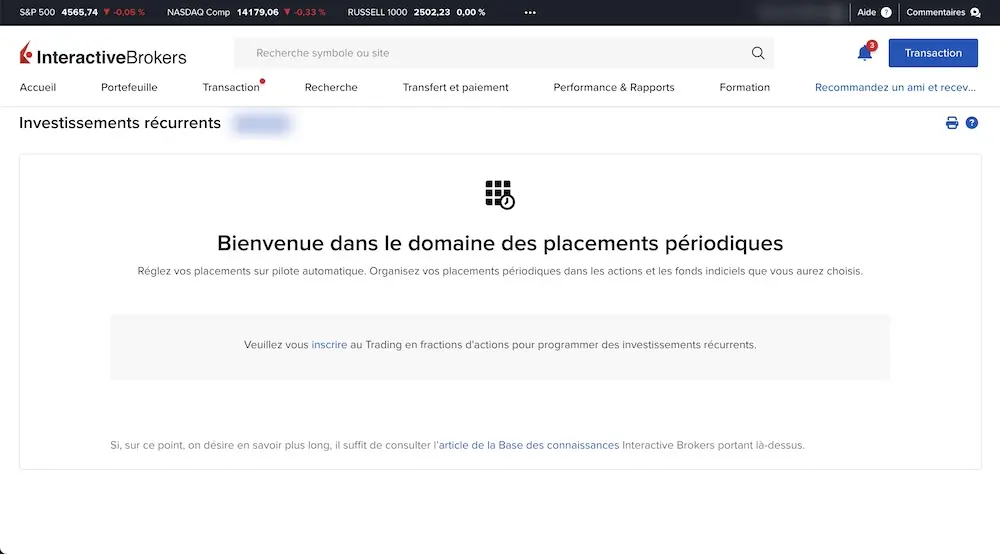Viewport: 1000px width, 554px height.
Task: Click the blue Transaction button
Action: pyautogui.click(x=933, y=53)
